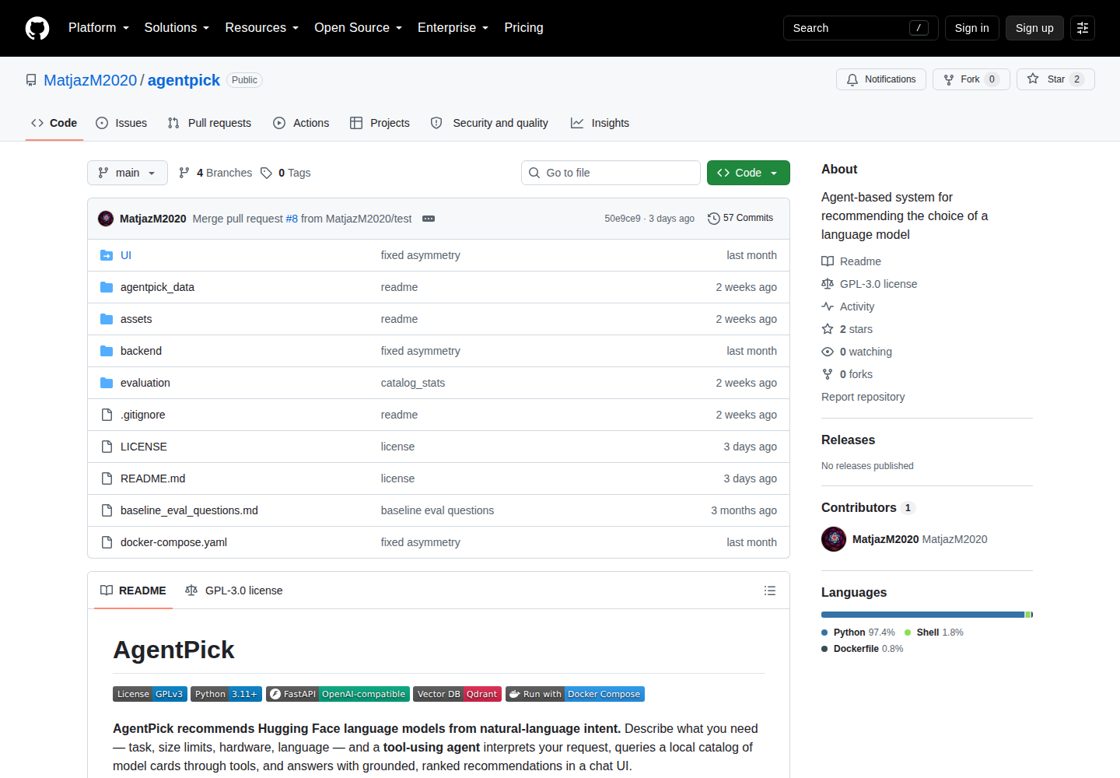Switch to Security and quality tab
The image size is (1120, 778).
point(489,123)
